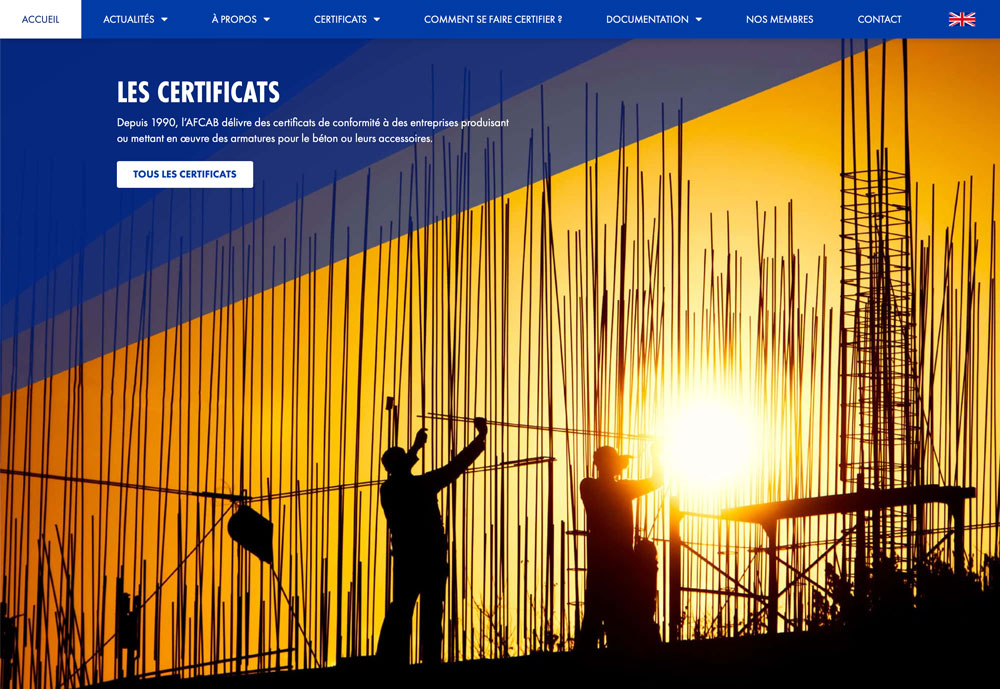The width and height of the screenshot is (1000, 689).
Task: Switch language via the UK flag icon
Action: pos(961,19)
